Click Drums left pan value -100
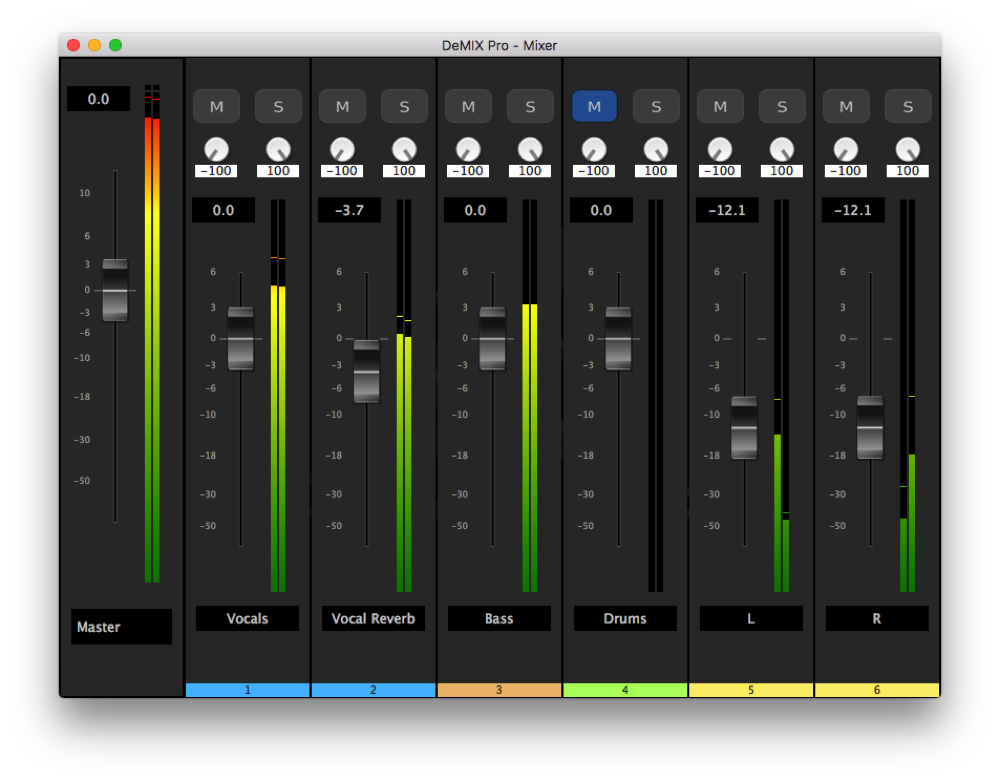This screenshot has width=1000, height=782. click(594, 171)
